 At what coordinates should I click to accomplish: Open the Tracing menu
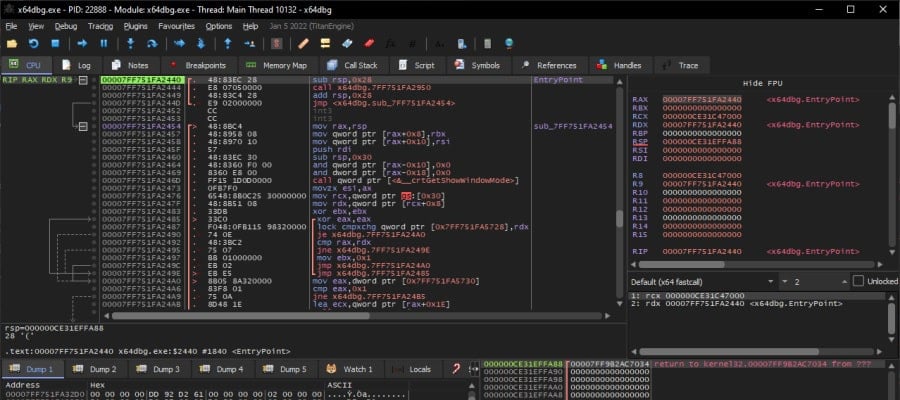[x=100, y=26]
